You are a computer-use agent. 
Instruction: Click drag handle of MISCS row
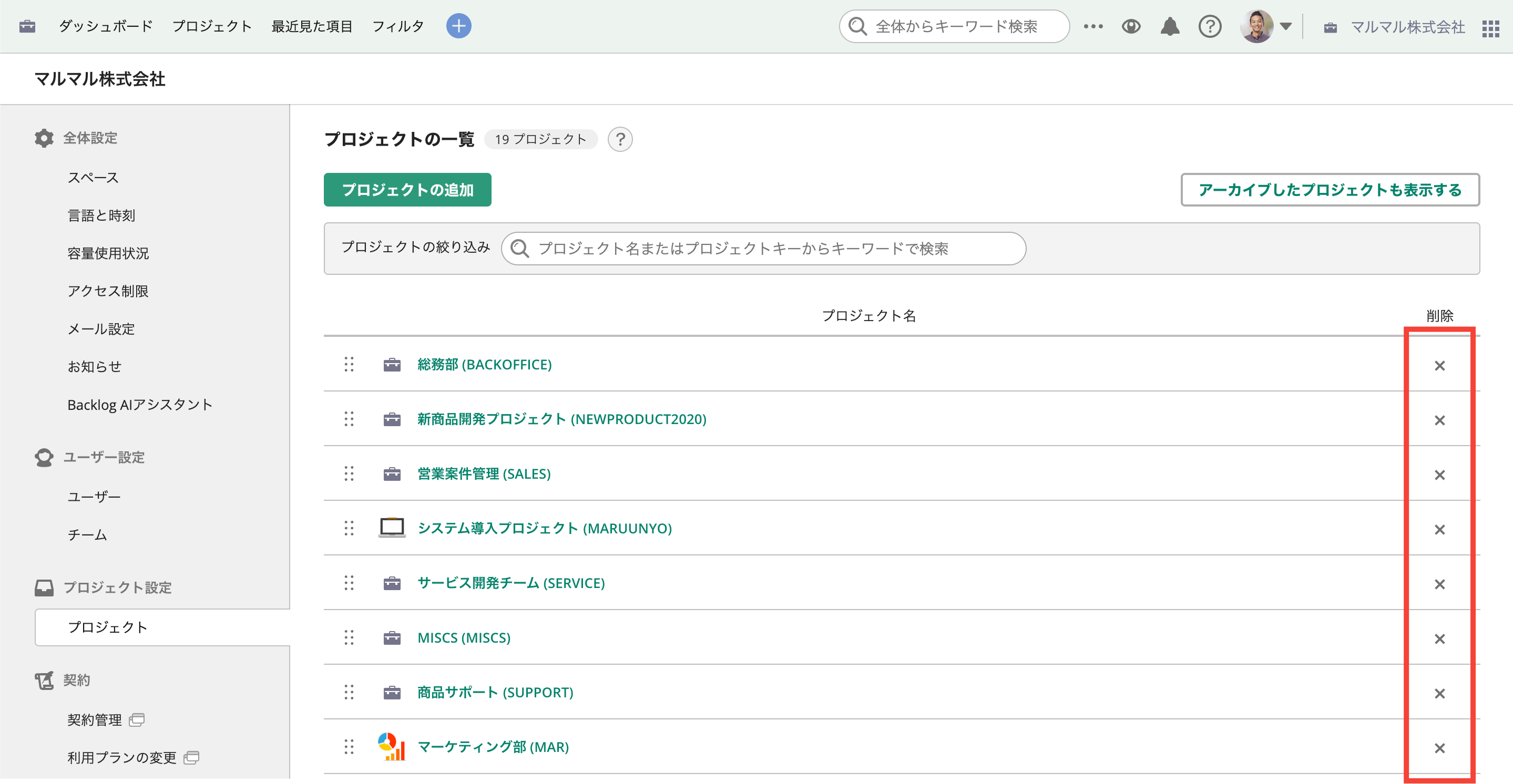(349, 637)
